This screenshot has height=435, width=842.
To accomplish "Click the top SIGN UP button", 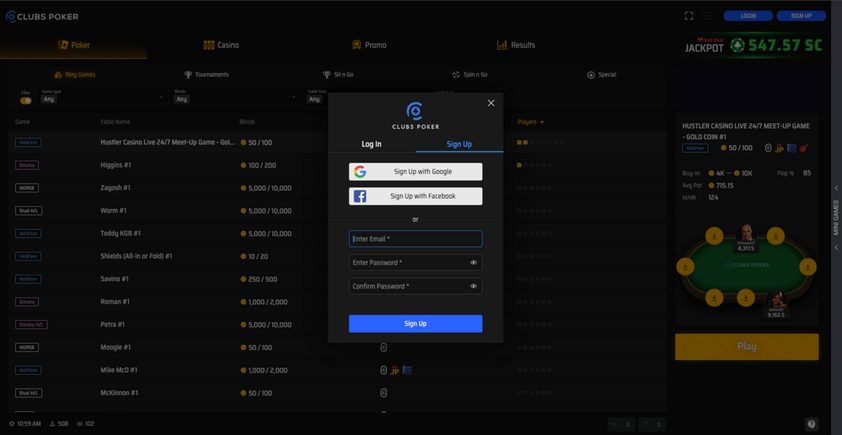I will click(x=801, y=16).
